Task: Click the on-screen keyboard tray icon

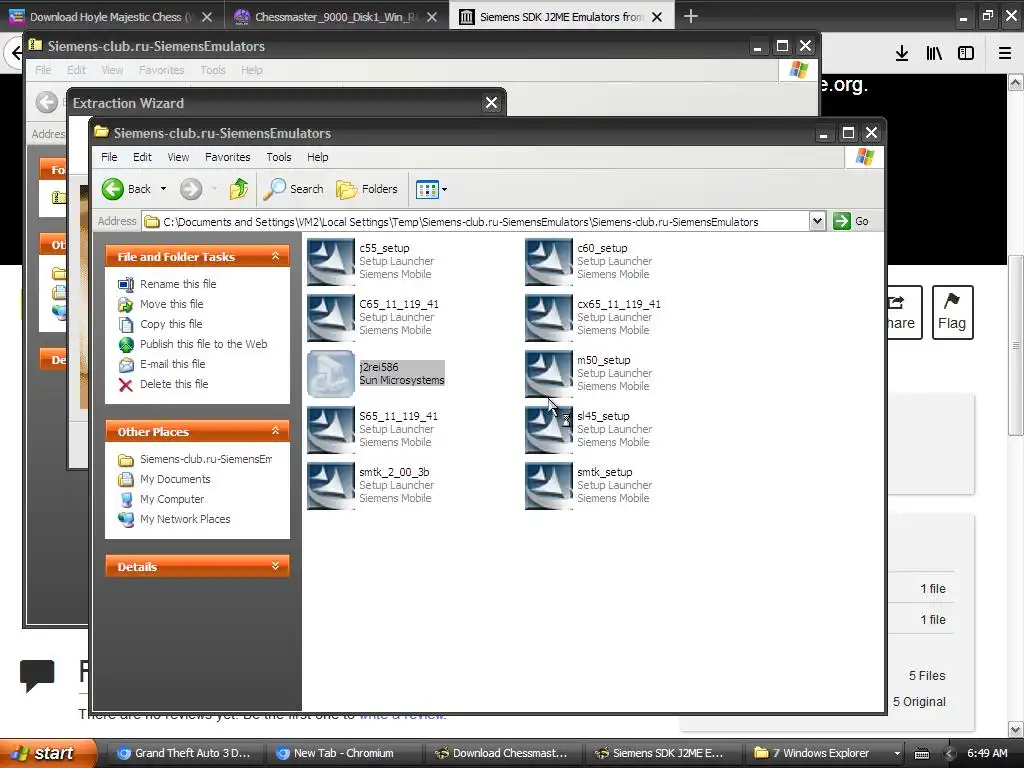Action: click(921, 754)
